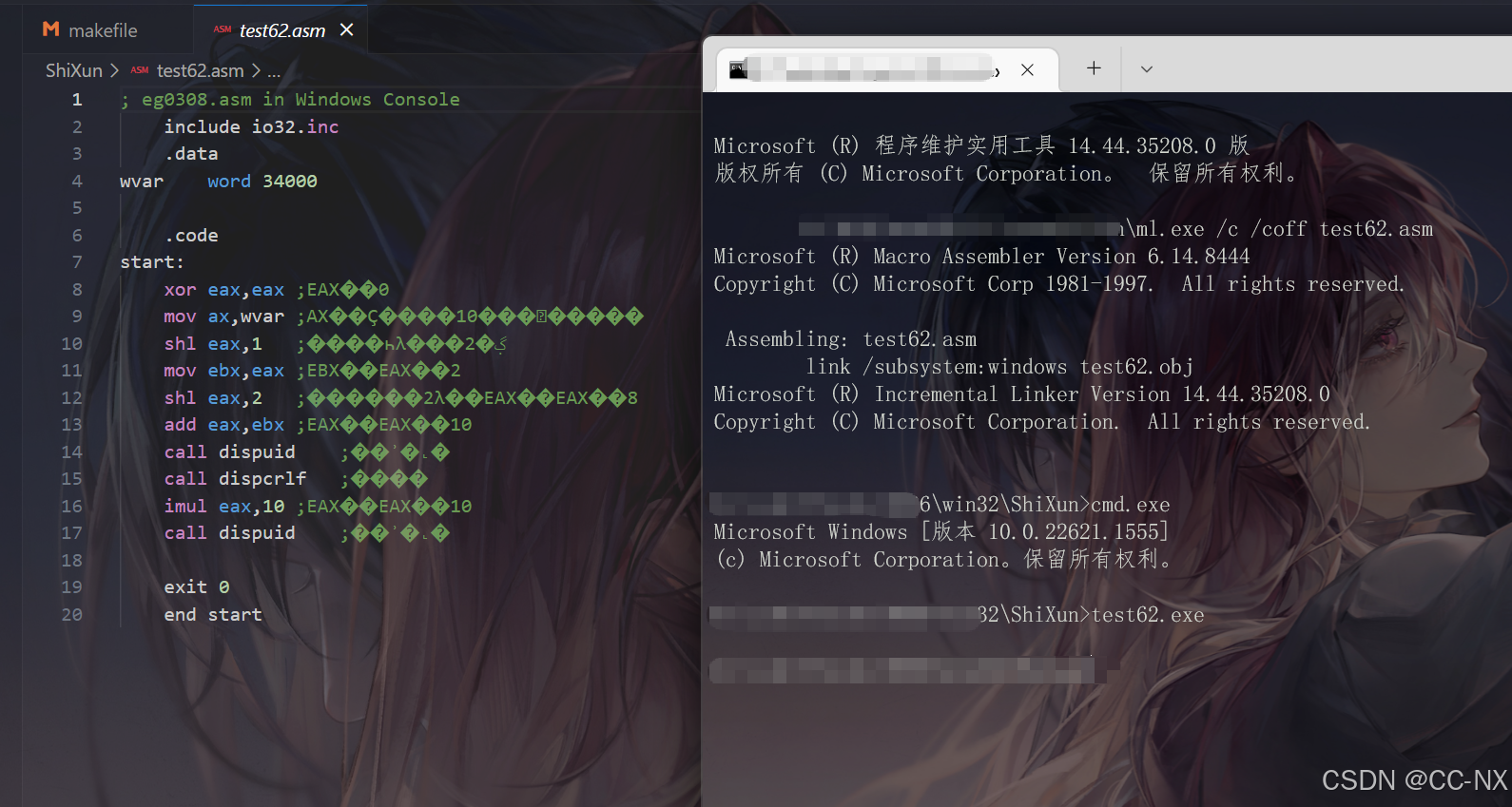Click line number 1 in the editor
The width and height of the screenshot is (1512, 807).
[77, 100]
